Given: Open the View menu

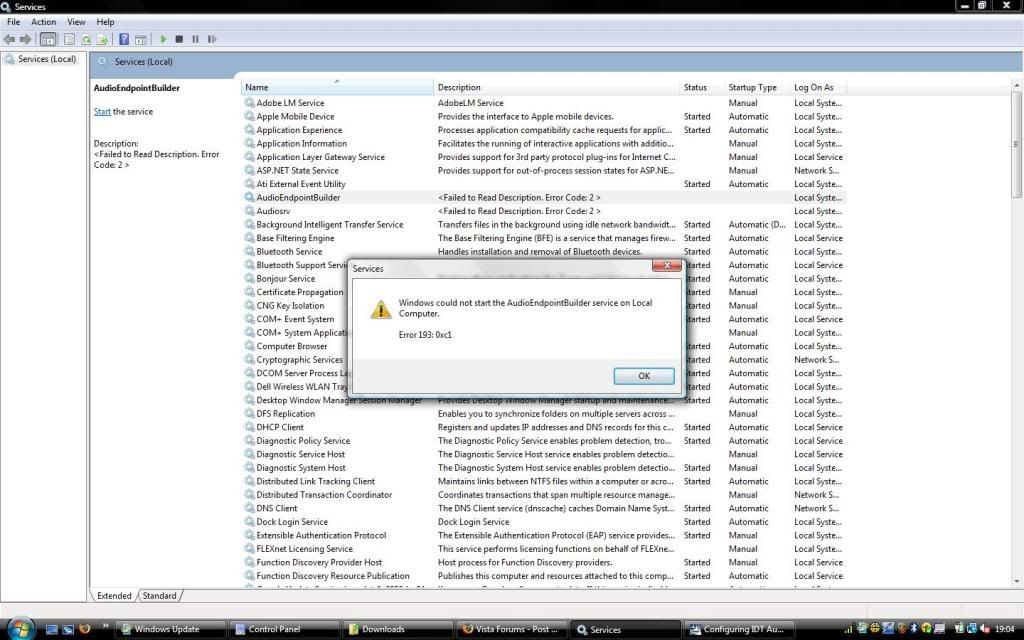Looking at the screenshot, I should [76, 22].
